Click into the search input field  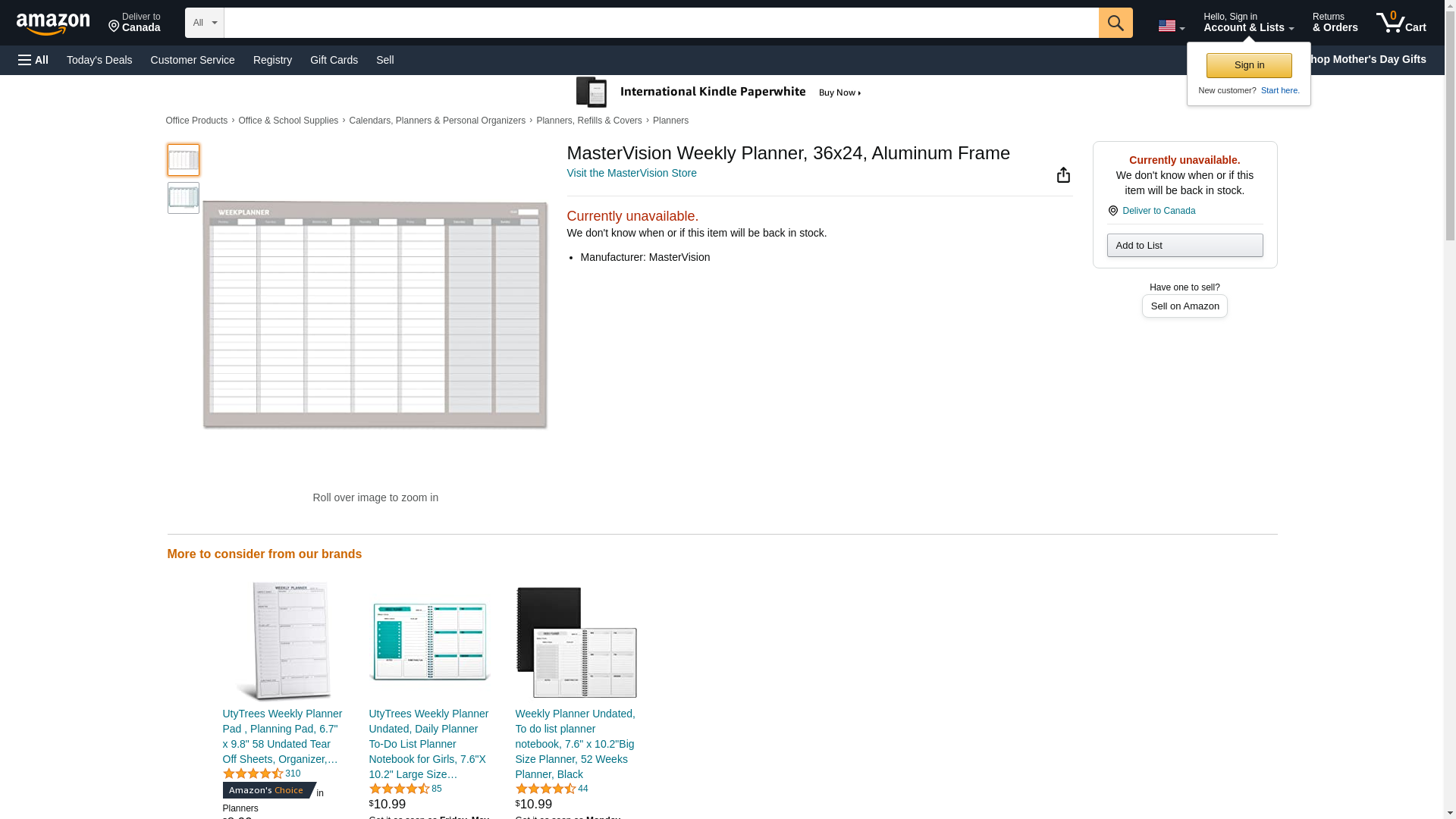pyautogui.click(x=660, y=23)
